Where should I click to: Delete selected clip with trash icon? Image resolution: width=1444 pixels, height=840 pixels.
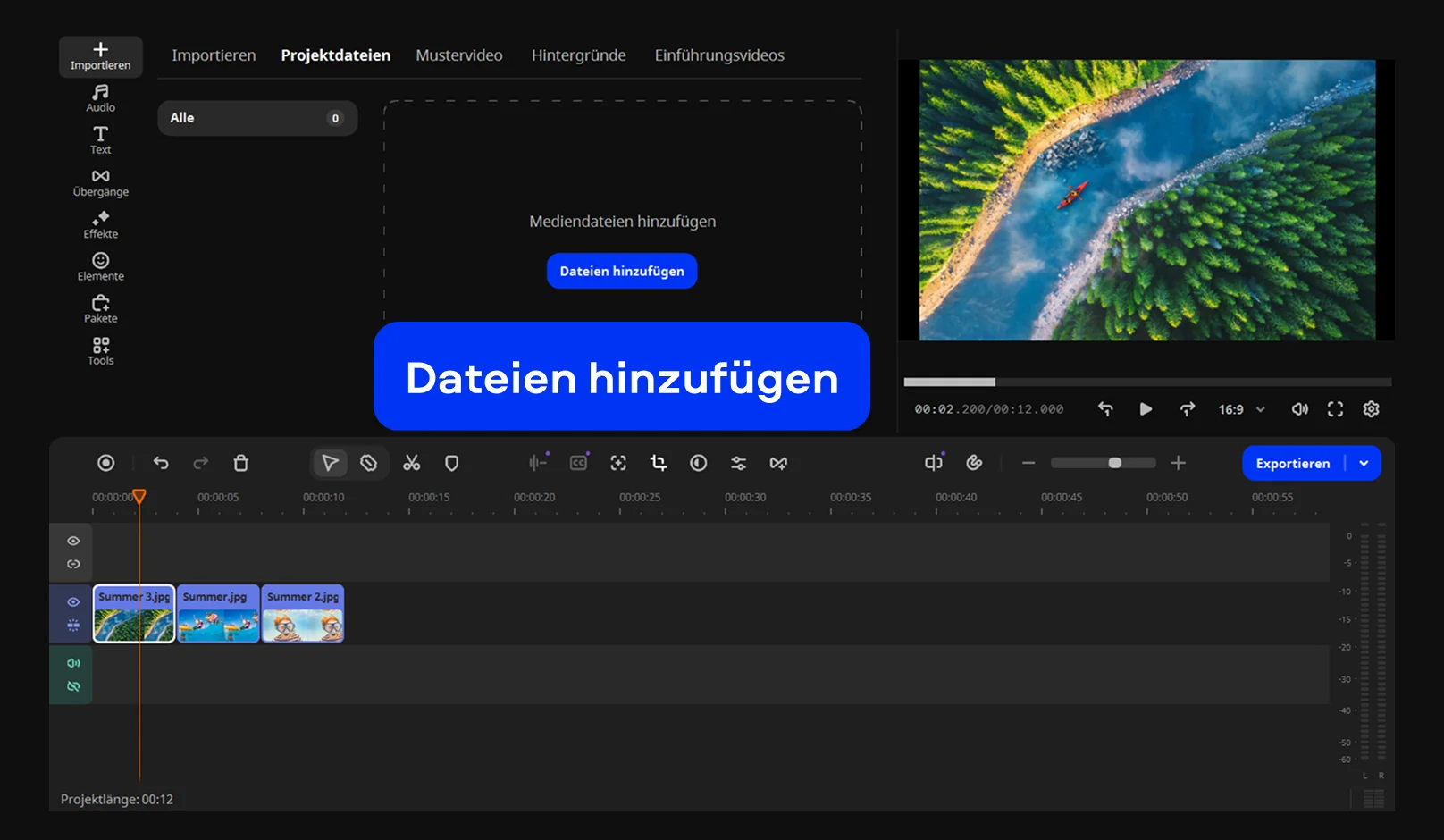pos(240,463)
